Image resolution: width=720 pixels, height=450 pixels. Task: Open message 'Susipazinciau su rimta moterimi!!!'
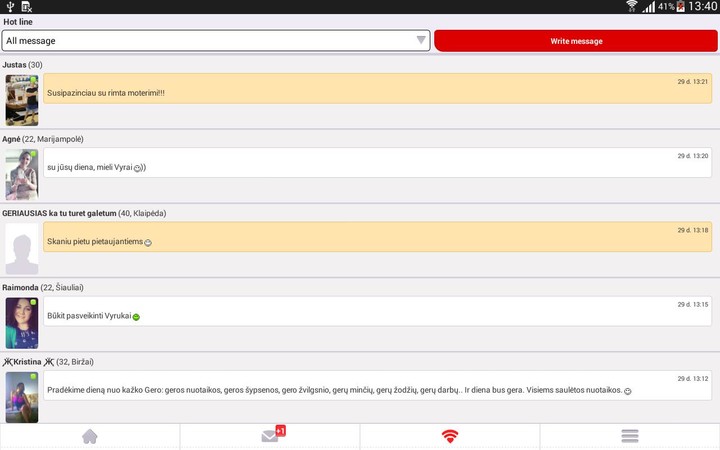tap(377, 88)
